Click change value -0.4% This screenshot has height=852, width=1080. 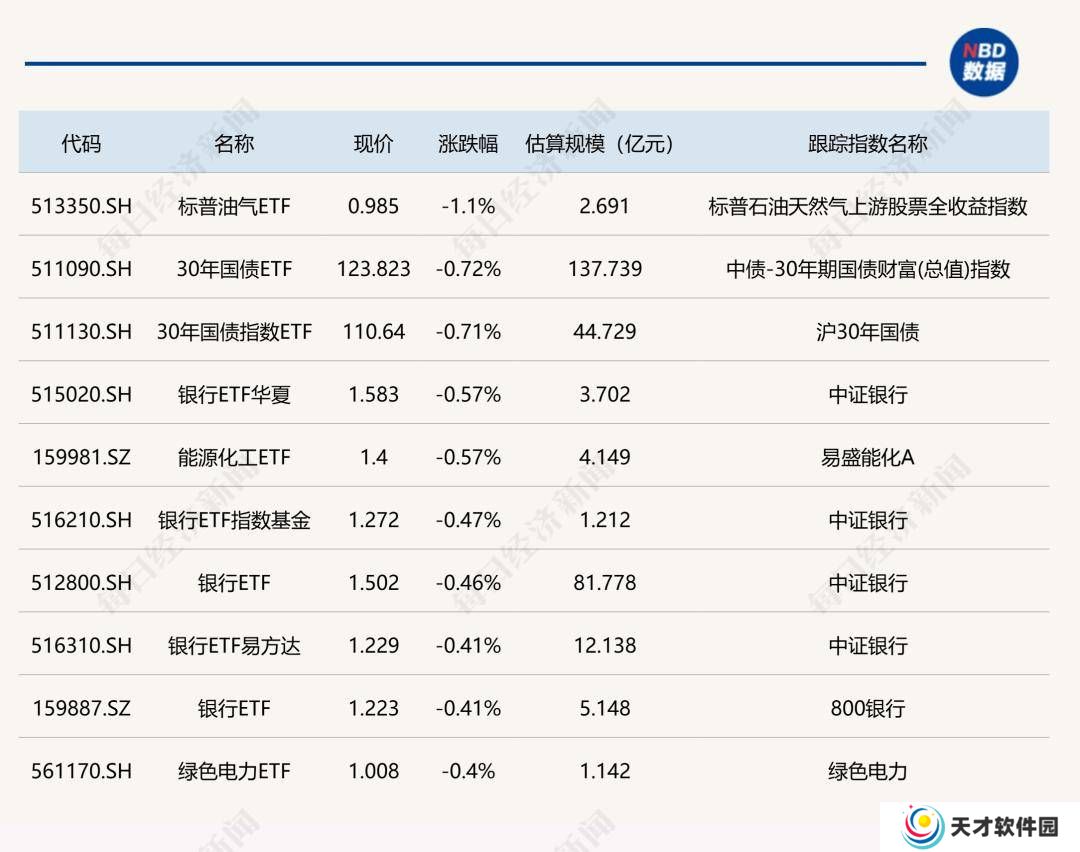pos(468,771)
